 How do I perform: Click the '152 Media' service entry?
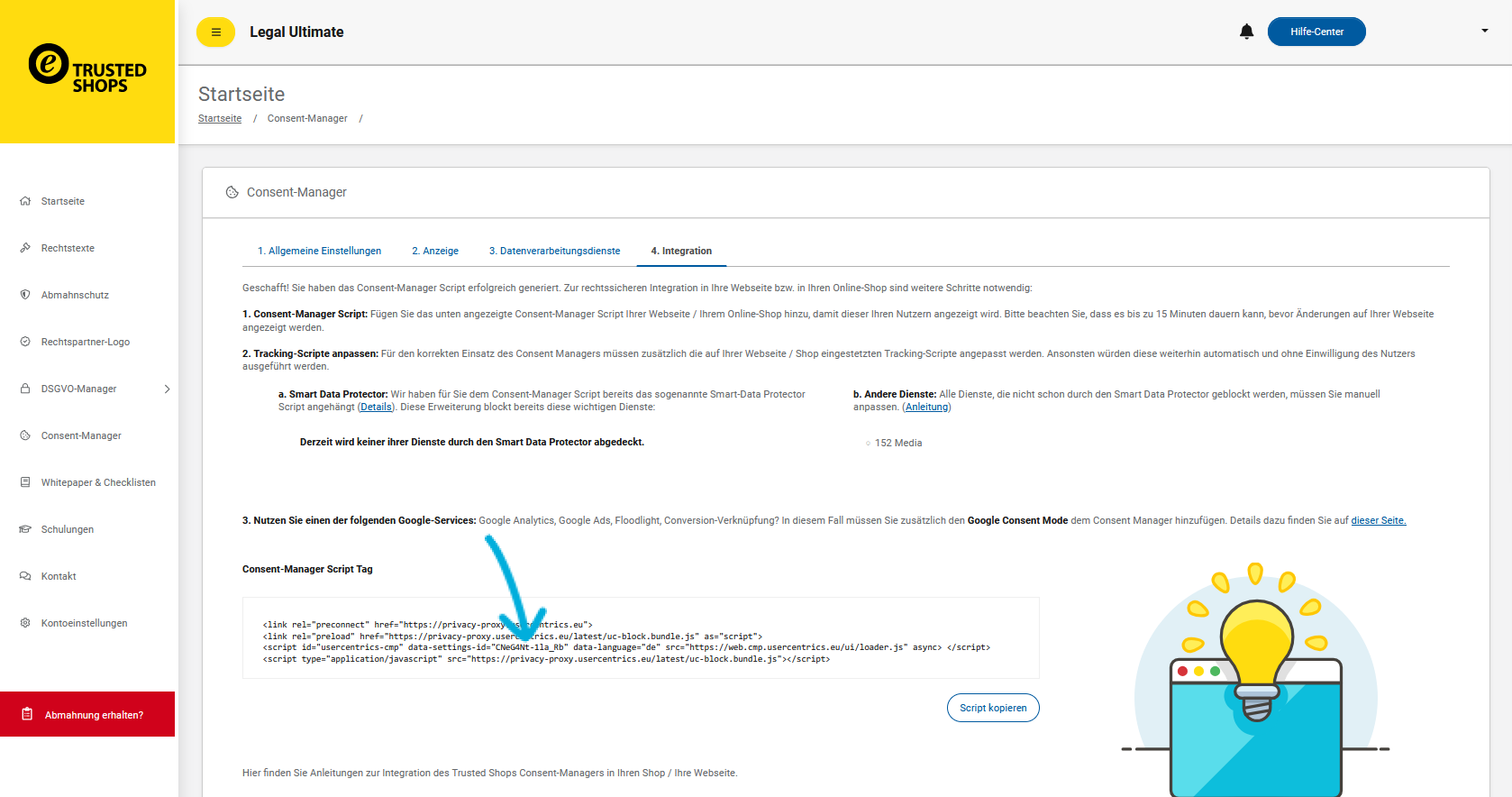(897, 443)
